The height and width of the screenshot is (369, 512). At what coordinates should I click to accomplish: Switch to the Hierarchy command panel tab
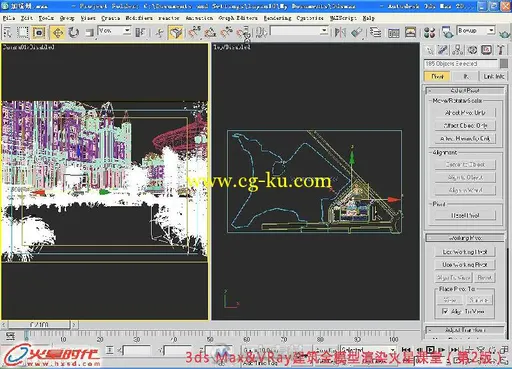458,50
